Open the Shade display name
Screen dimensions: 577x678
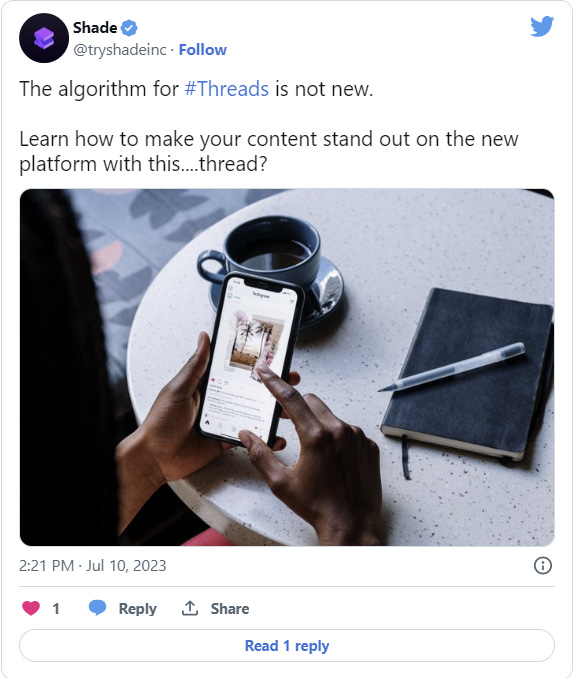[x=95, y=28]
